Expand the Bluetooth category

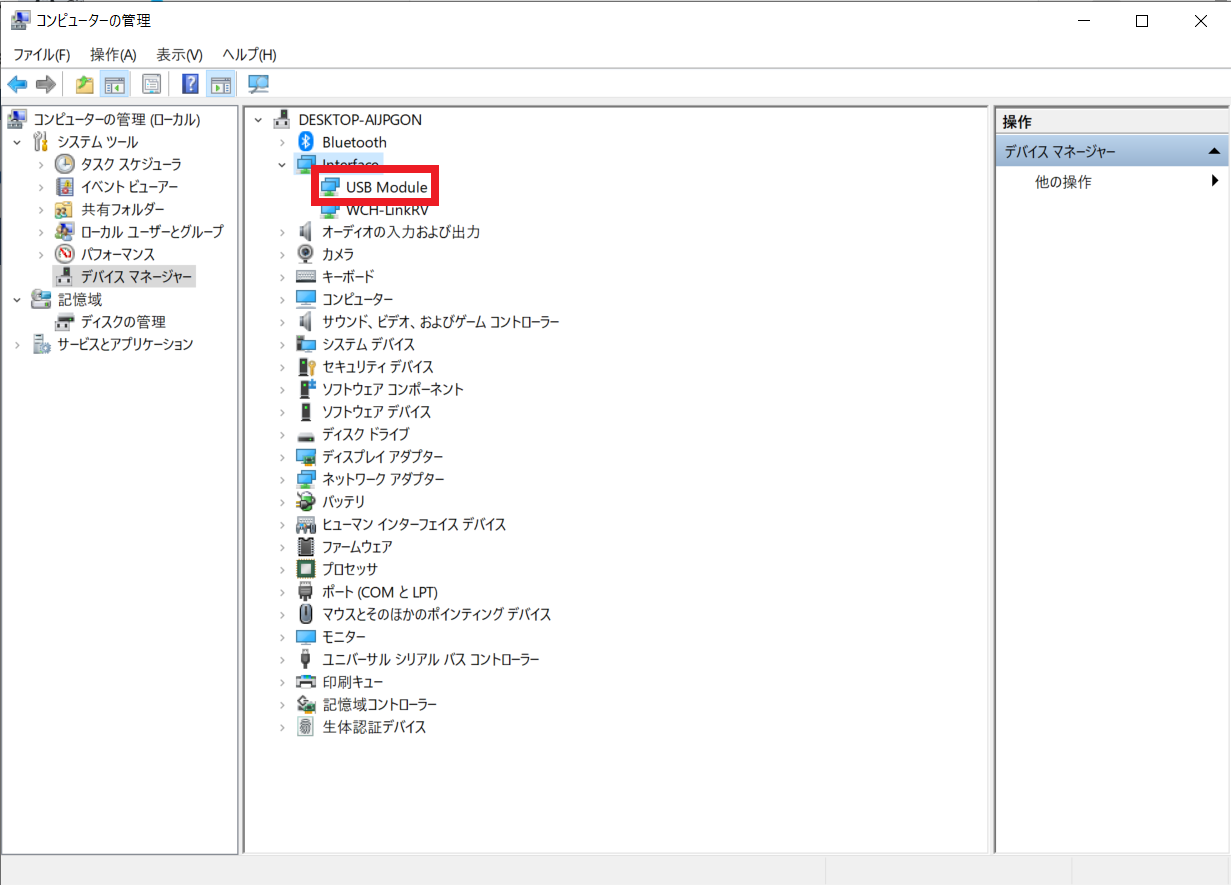coord(283,142)
